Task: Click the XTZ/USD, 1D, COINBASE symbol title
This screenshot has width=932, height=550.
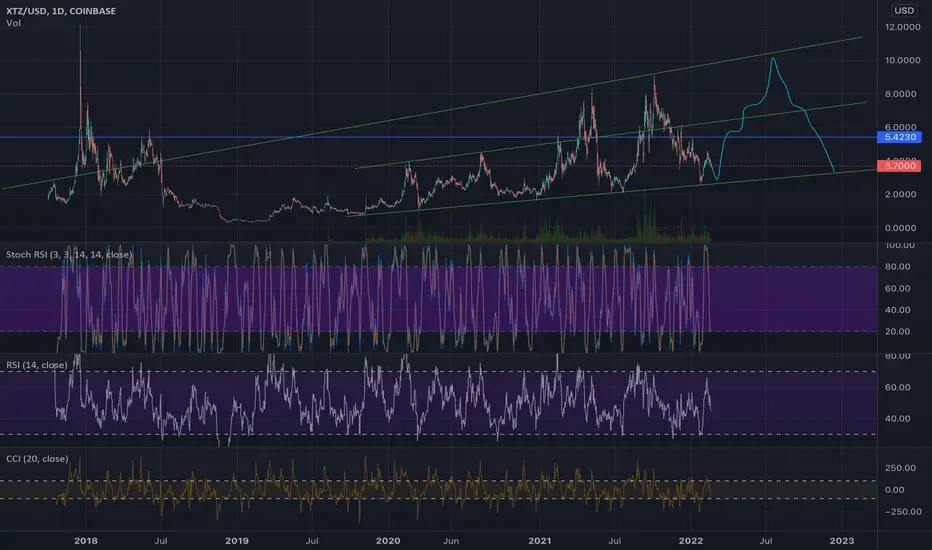Action: (61, 11)
